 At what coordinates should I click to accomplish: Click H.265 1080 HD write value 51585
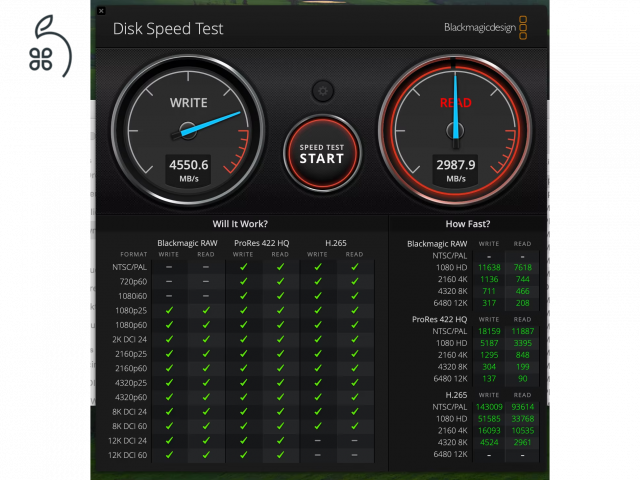489,418
